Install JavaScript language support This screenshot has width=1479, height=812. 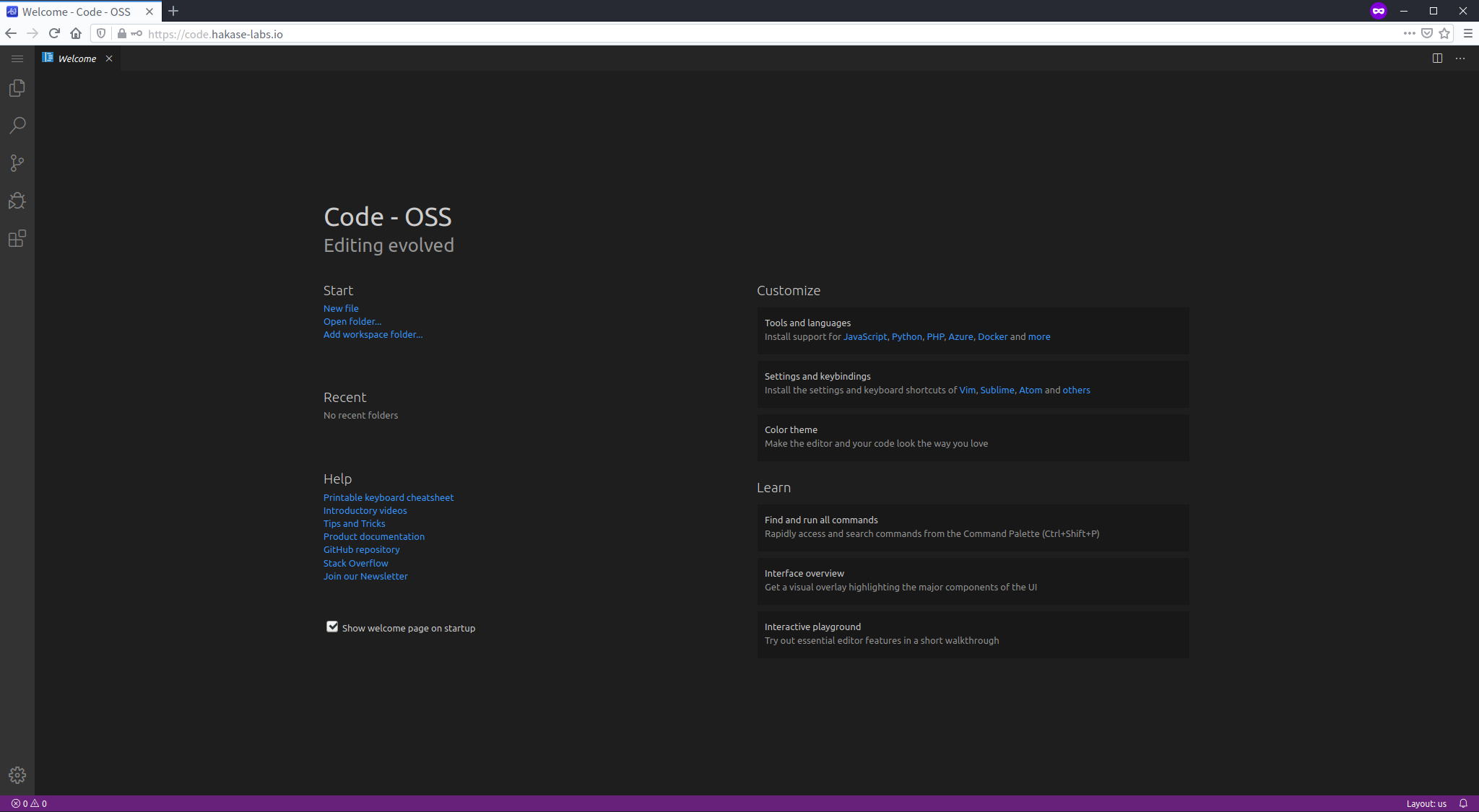(x=865, y=336)
